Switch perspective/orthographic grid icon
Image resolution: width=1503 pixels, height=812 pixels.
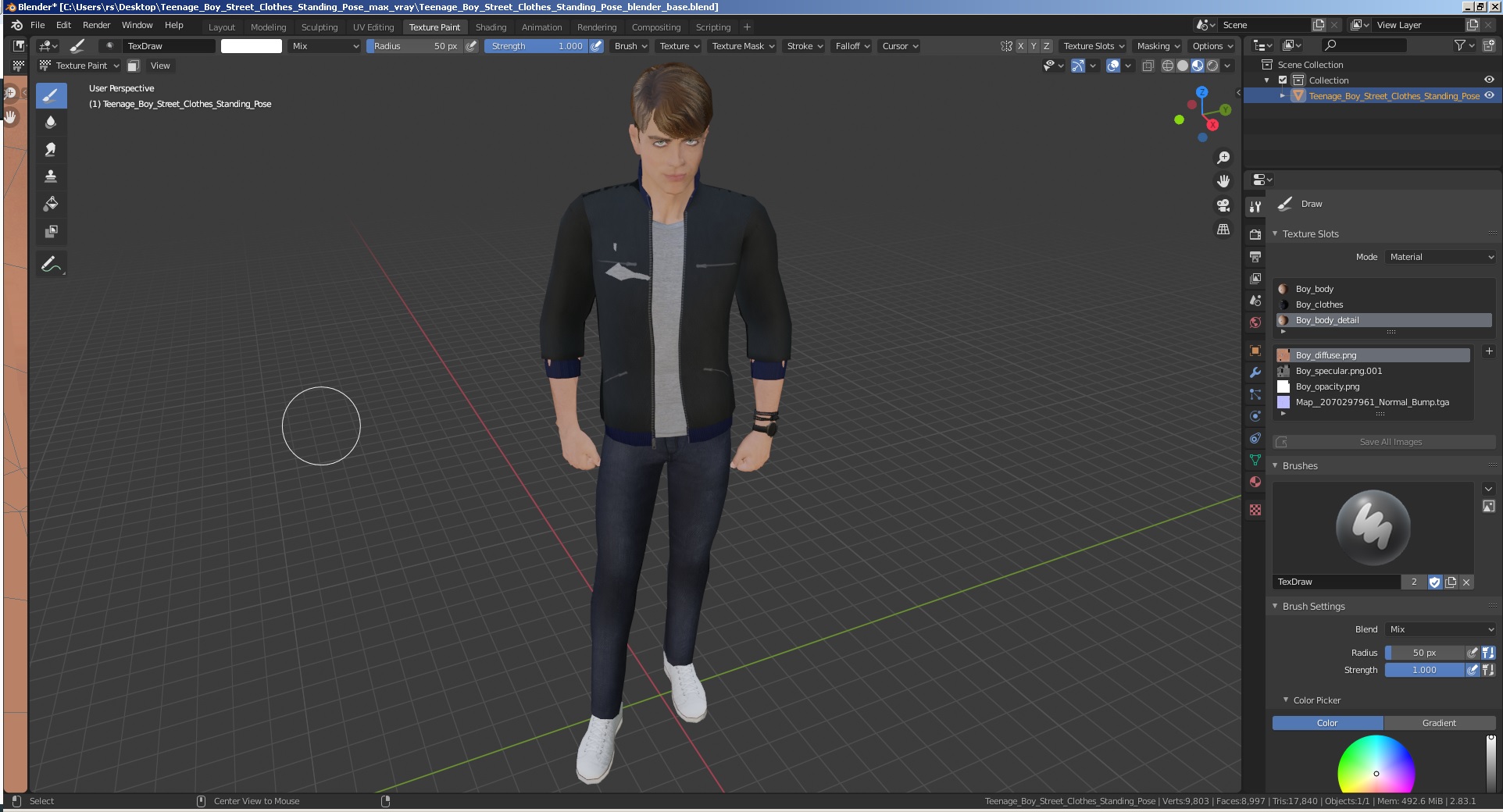pyautogui.click(x=1223, y=230)
